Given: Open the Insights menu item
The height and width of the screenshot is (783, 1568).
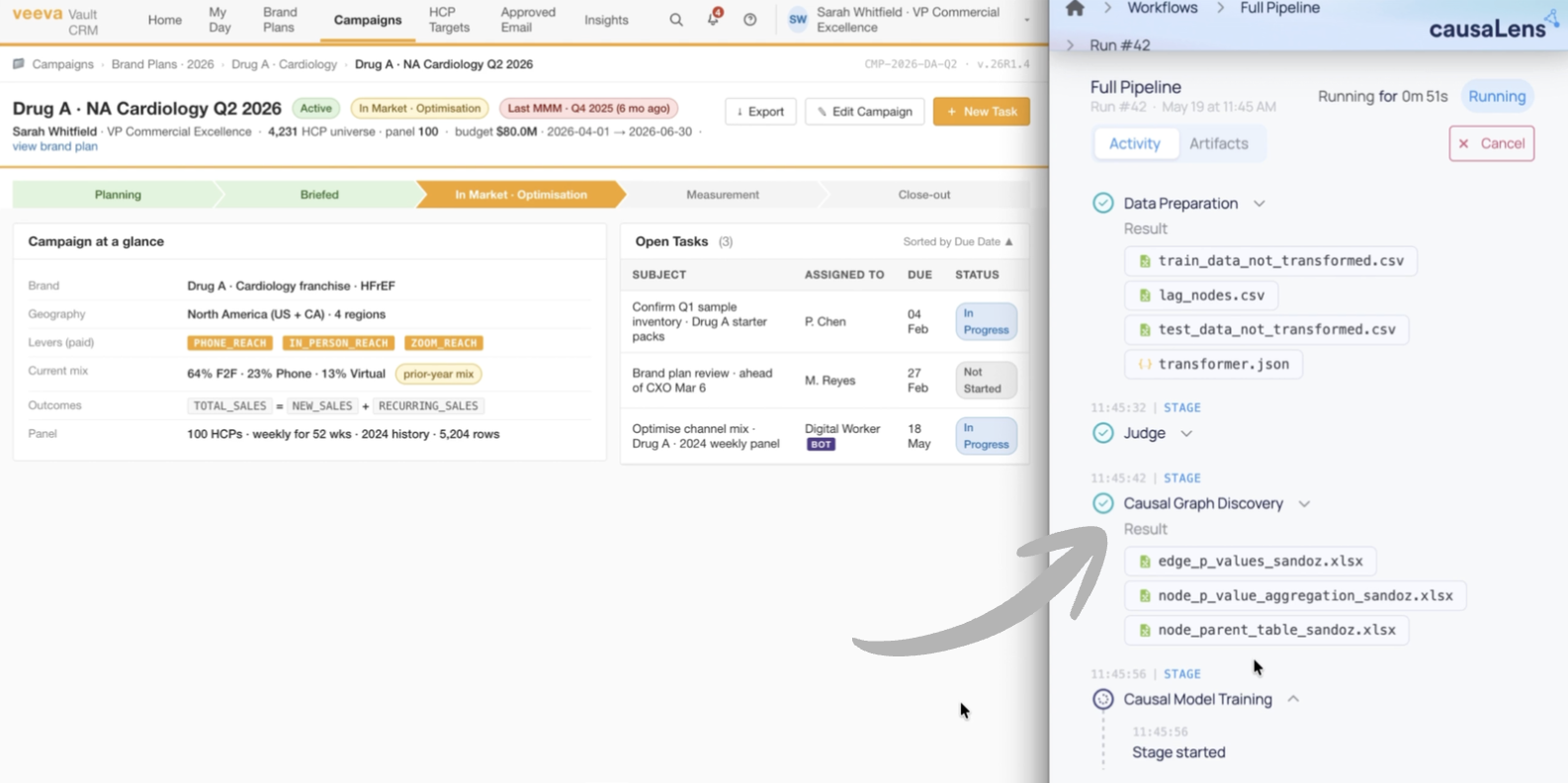Looking at the screenshot, I should (x=606, y=20).
